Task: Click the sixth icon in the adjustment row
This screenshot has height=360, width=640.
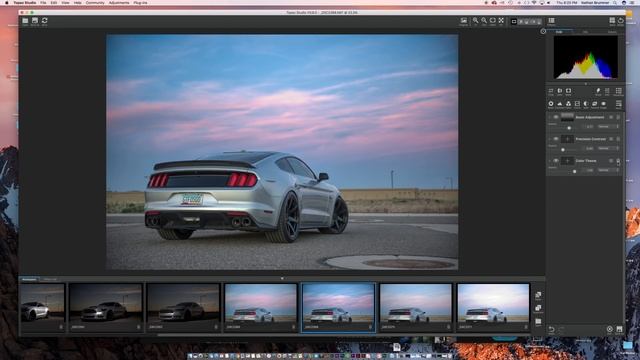Action: [595, 104]
